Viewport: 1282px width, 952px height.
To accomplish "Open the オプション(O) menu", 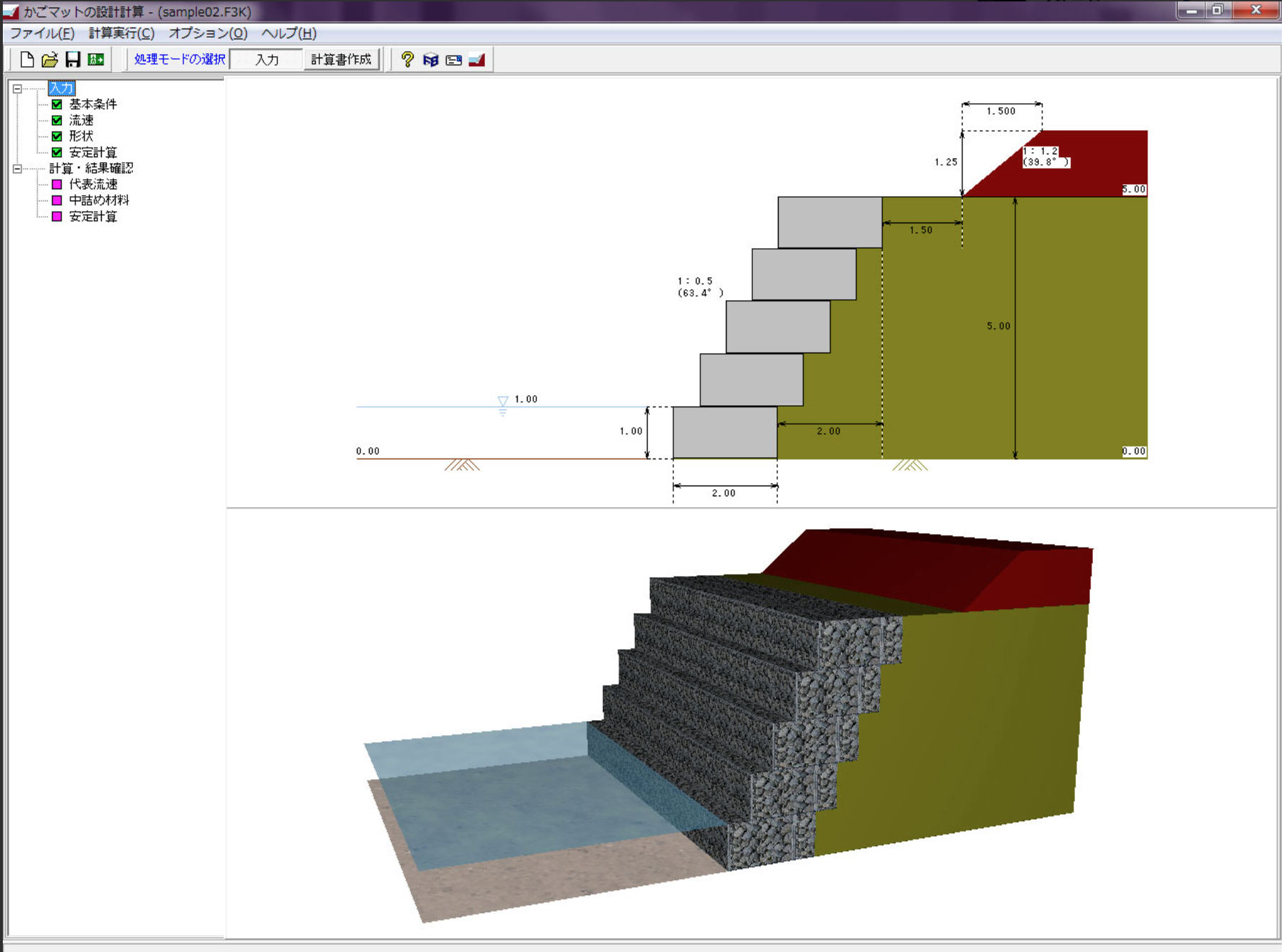I will point(208,33).
